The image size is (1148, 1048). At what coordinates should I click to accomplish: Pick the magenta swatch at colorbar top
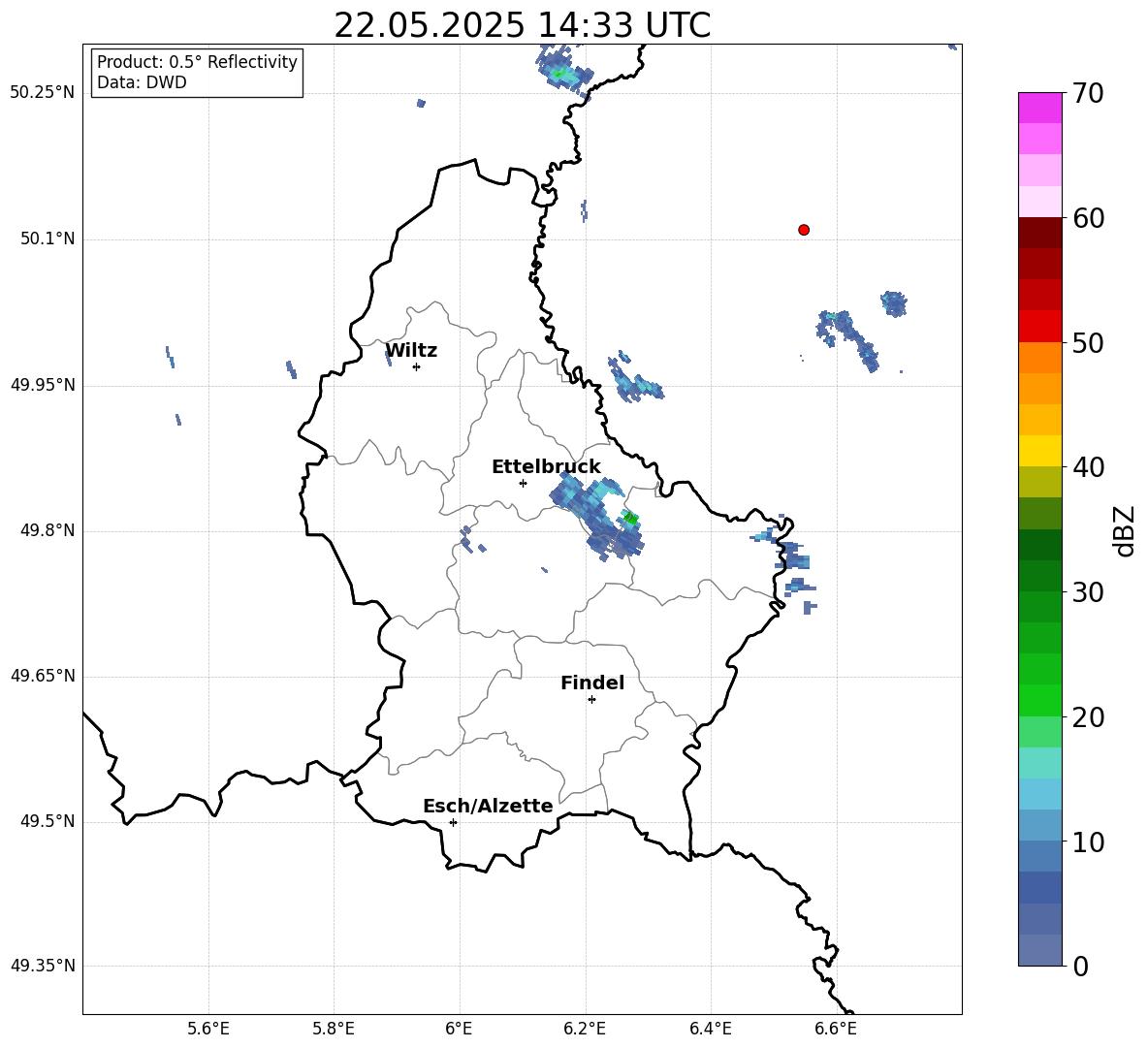point(1039,108)
